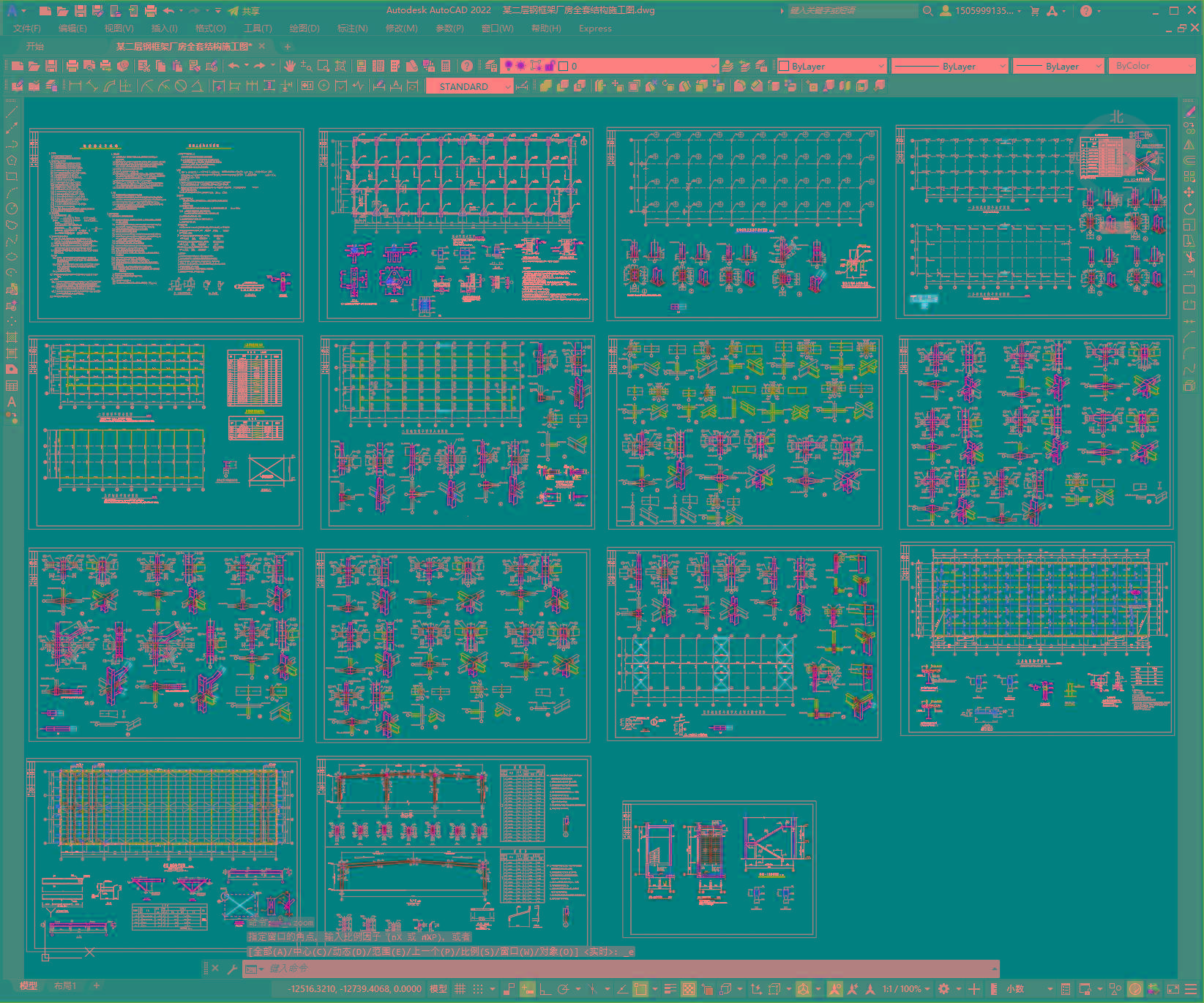The image size is (1204, 1003).
Task: Click the layer 0 color square
Action: point(564,66)
